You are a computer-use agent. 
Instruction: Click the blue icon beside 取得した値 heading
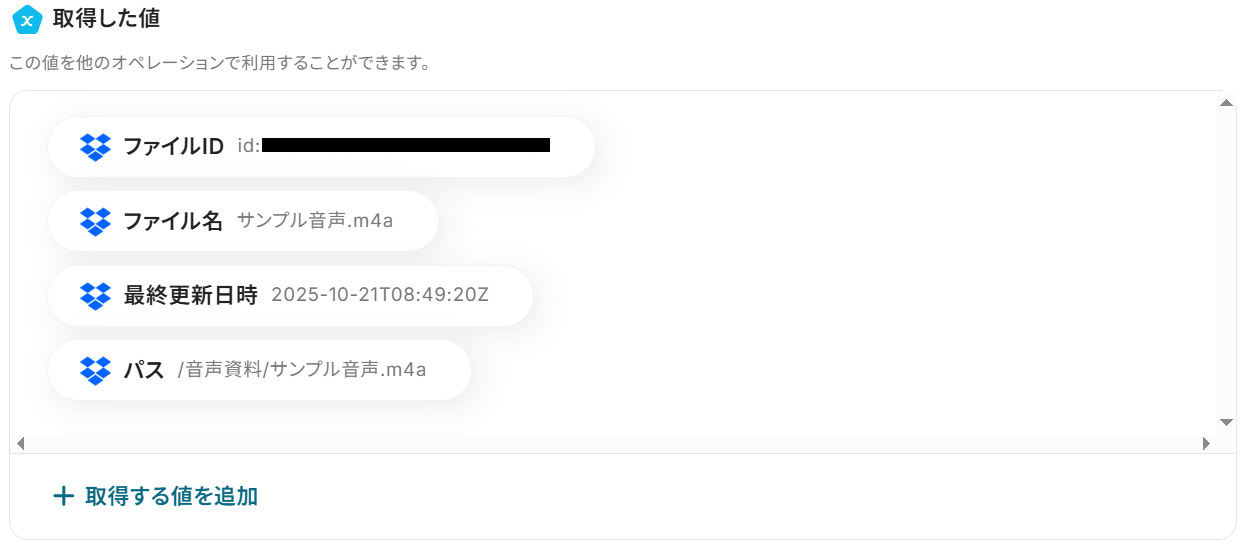[27, 19]
